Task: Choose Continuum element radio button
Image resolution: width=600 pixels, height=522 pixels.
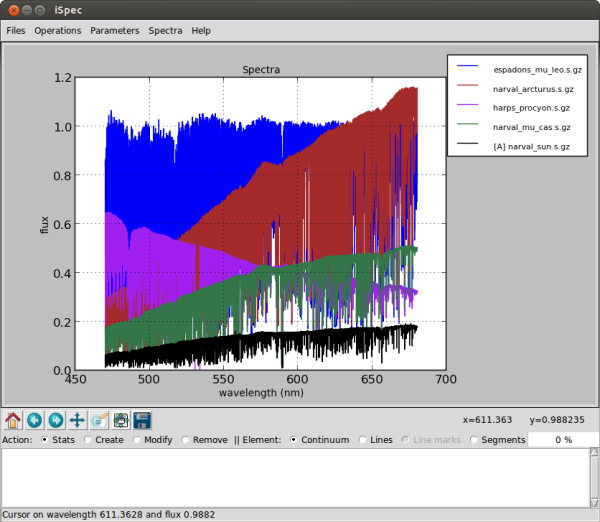Action: click(293, 440)
